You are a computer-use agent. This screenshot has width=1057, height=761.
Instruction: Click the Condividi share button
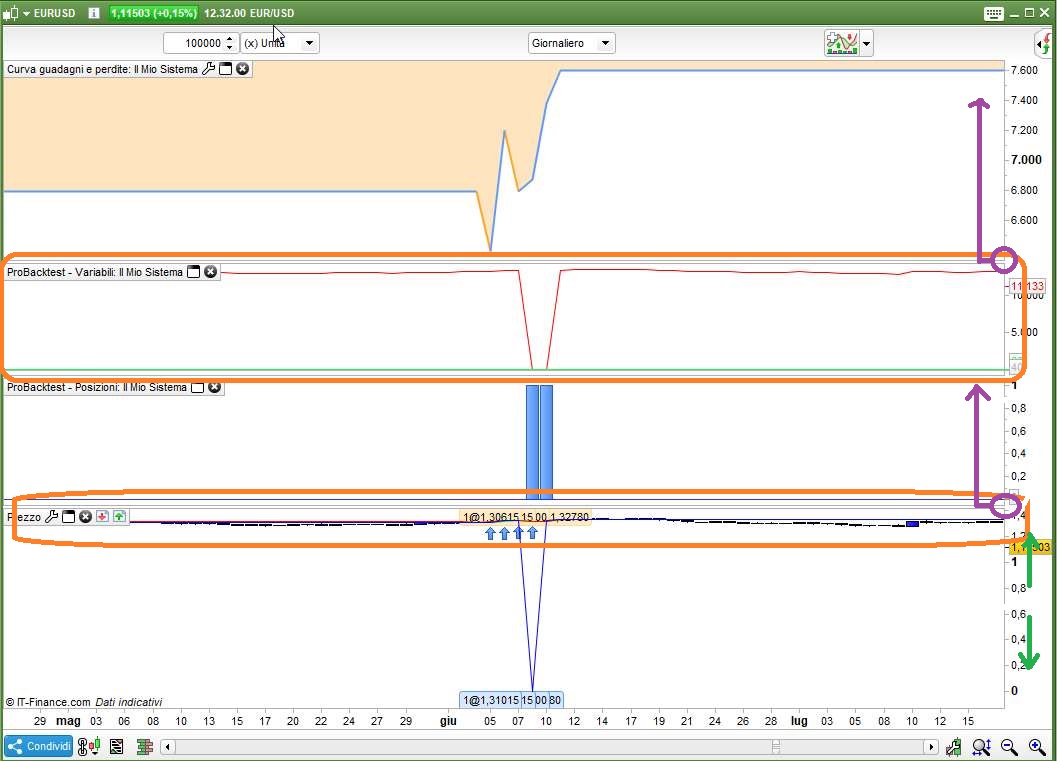[38, 746]
